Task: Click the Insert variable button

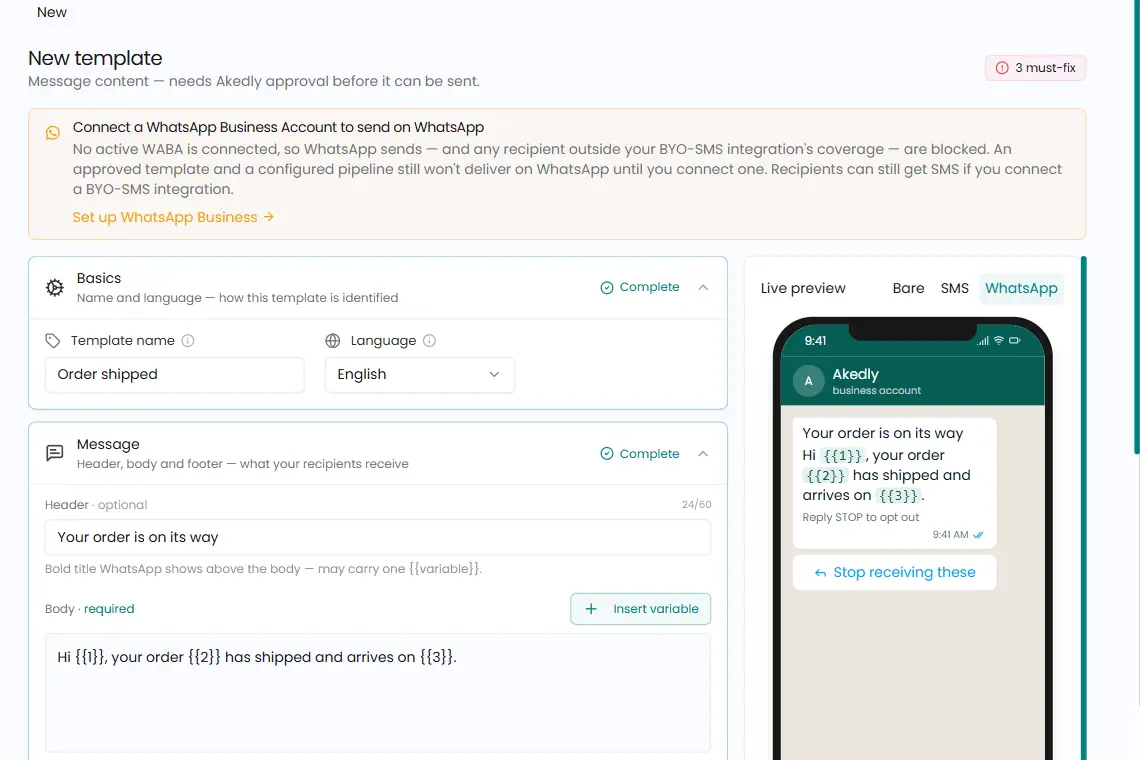Action: tap(641, 609)
